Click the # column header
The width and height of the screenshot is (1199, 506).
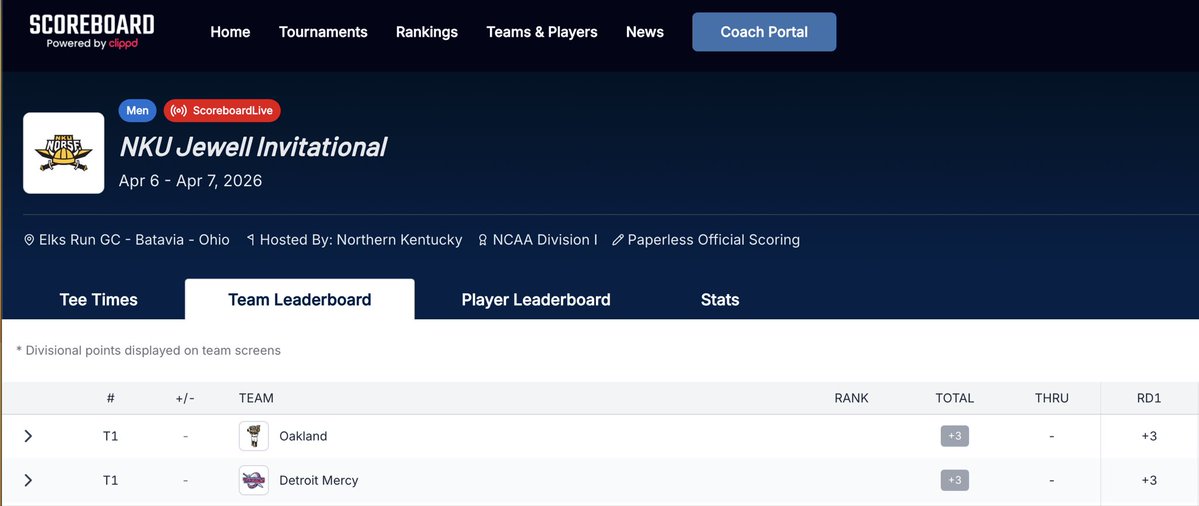point(111,398)
